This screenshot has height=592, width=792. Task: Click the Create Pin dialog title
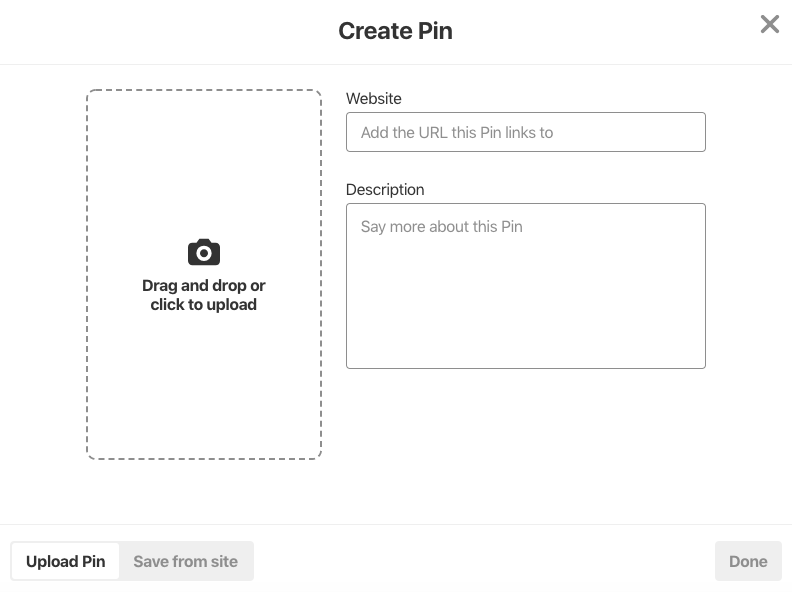[395, 31]
